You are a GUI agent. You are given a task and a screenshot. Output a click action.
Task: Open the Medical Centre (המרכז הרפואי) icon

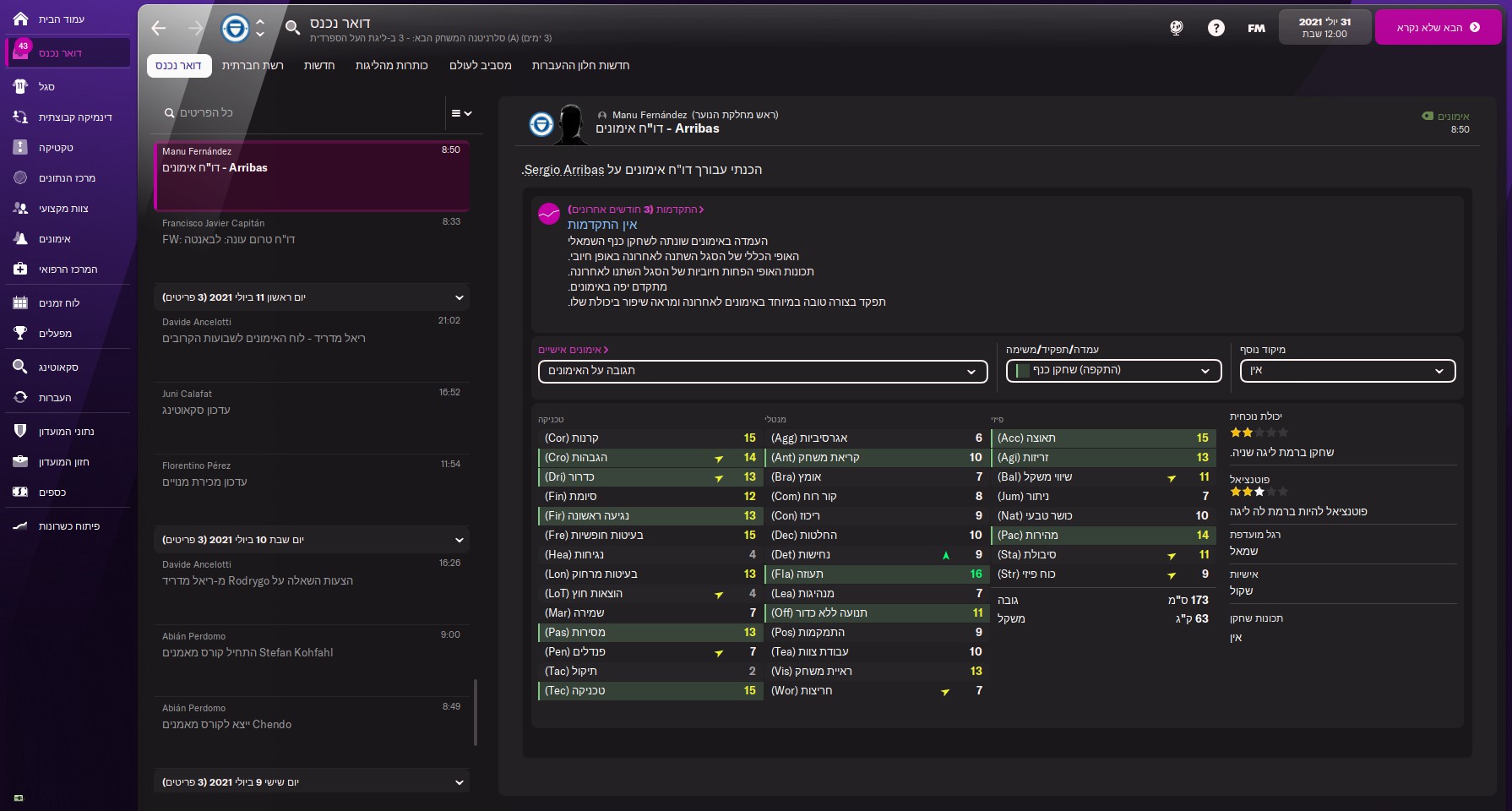[21, 269]
